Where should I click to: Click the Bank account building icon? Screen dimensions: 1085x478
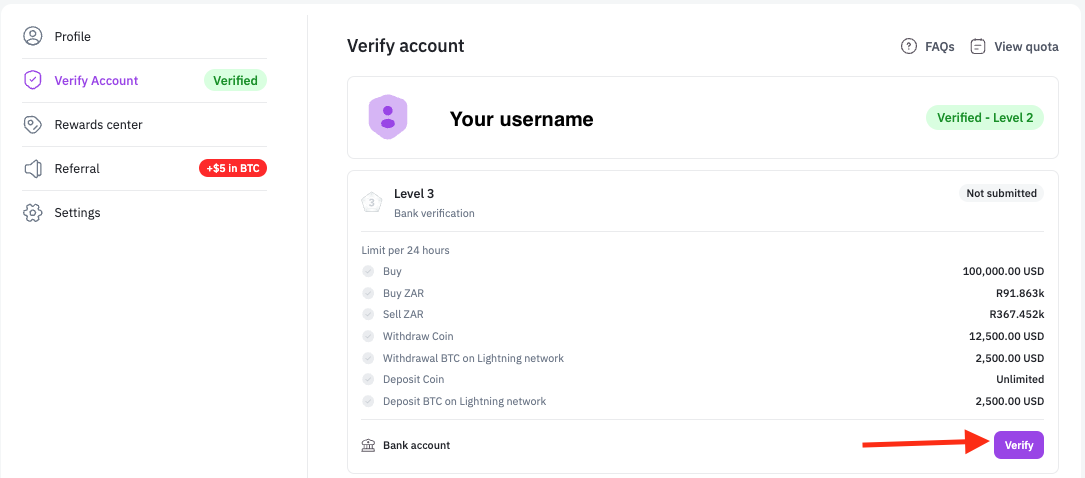(369, 445)
